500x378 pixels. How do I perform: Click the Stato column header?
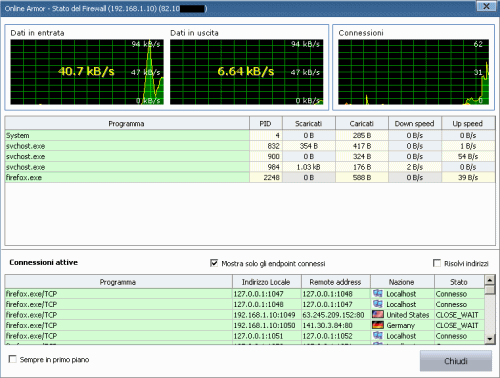(459, 282)
